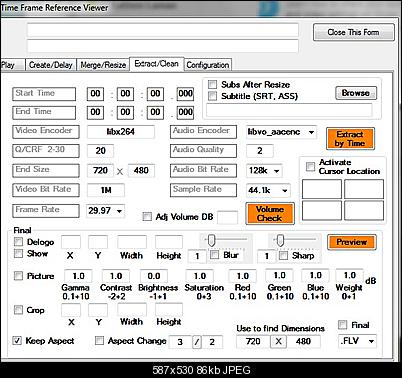Enable the Picture checkbox
The image size is (402, 378).
click(18, 276)
